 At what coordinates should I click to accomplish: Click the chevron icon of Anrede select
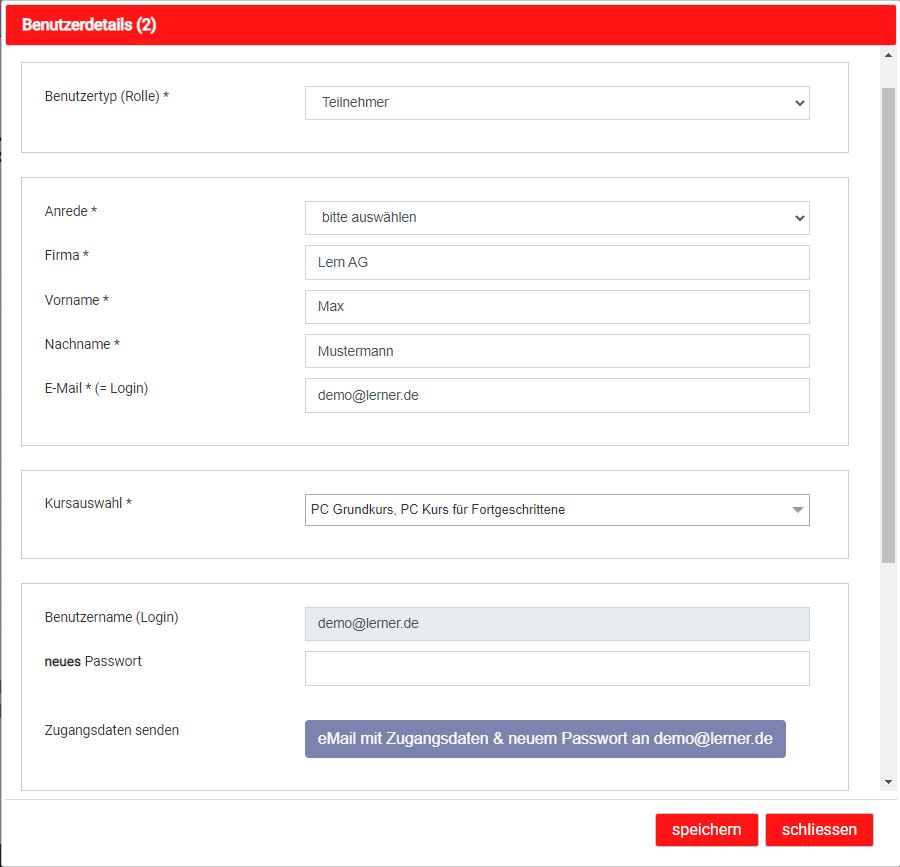pyautogui.click(x=800, y=218)
